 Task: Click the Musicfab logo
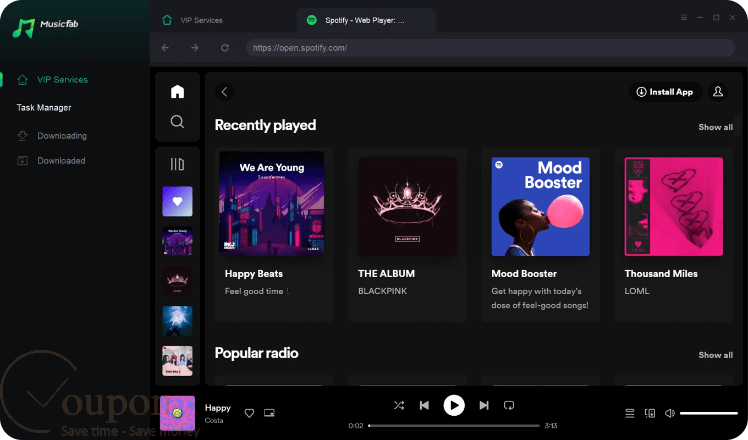(45, 28)
